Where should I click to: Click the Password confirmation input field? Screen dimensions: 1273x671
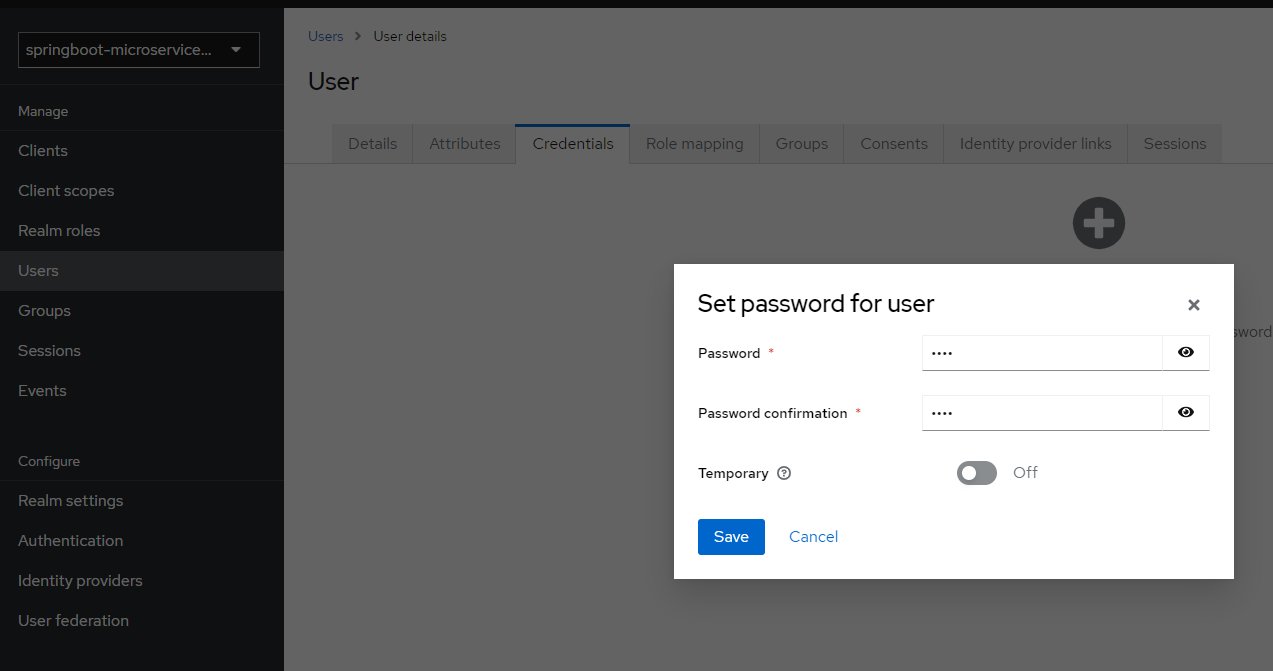(1042, 413)
